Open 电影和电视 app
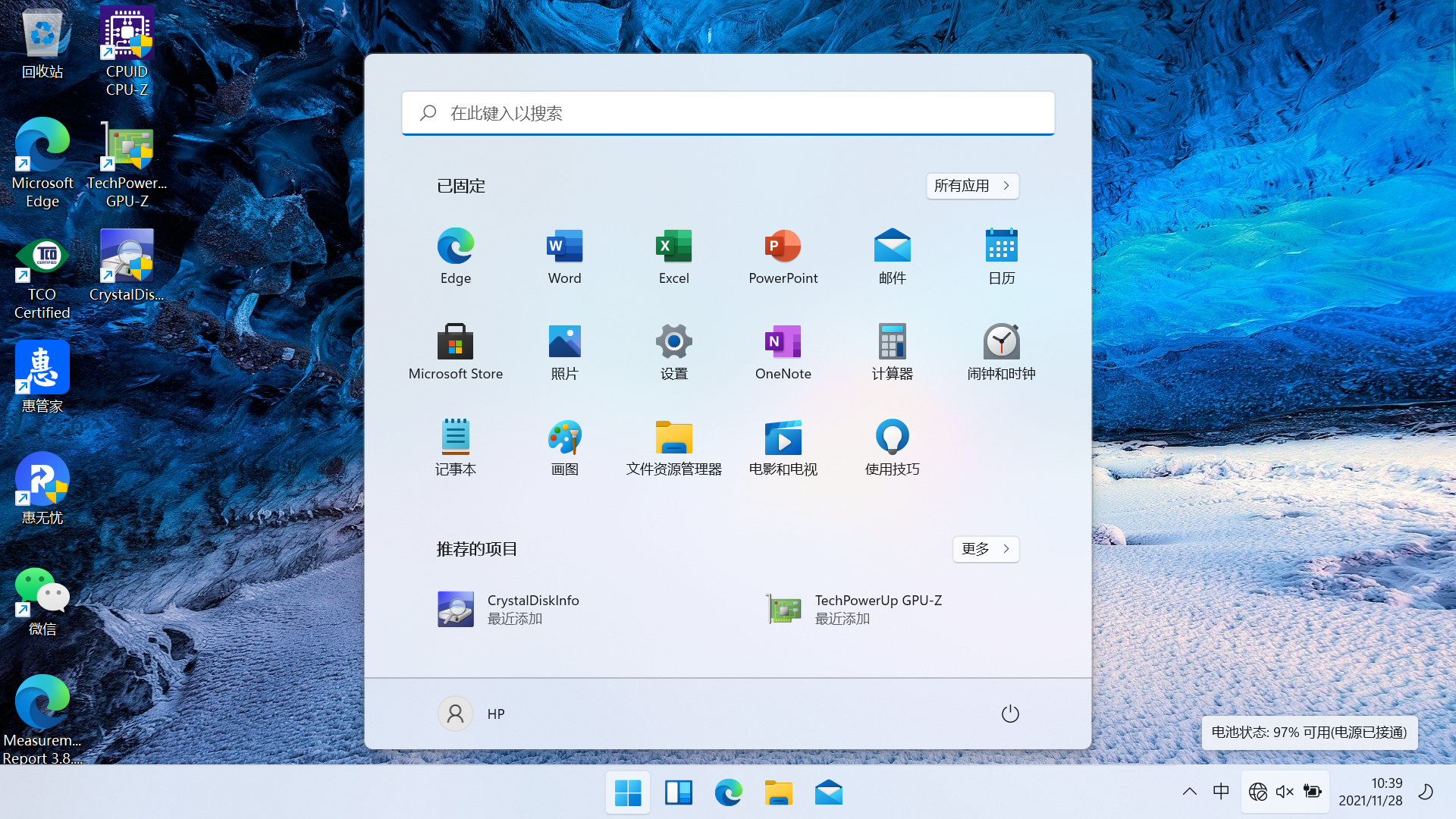Image resolution: width=1456 pixels, height=819 pixels. point(783,447)
